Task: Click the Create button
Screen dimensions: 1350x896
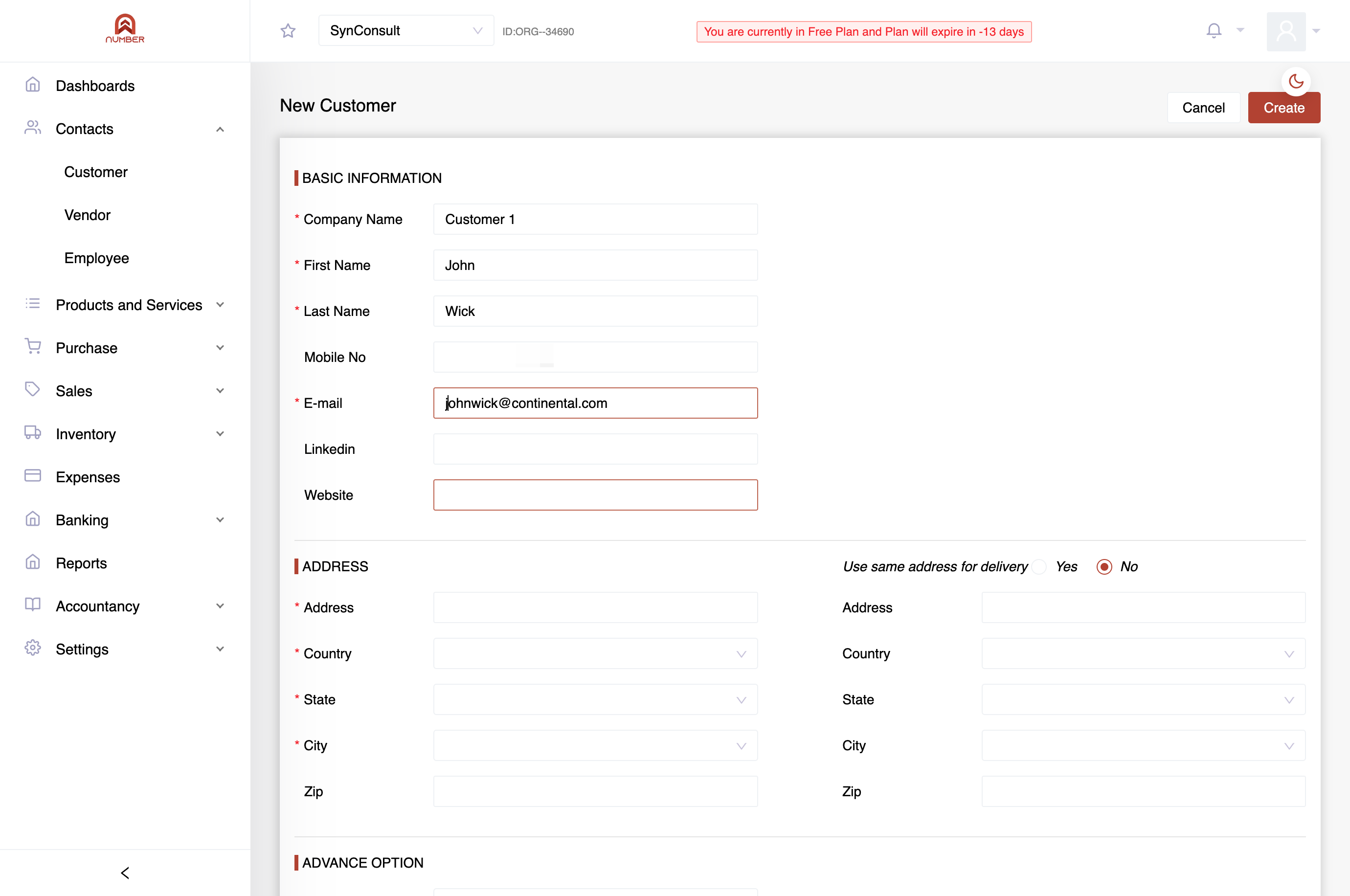Action: [x=1284, y=108]
